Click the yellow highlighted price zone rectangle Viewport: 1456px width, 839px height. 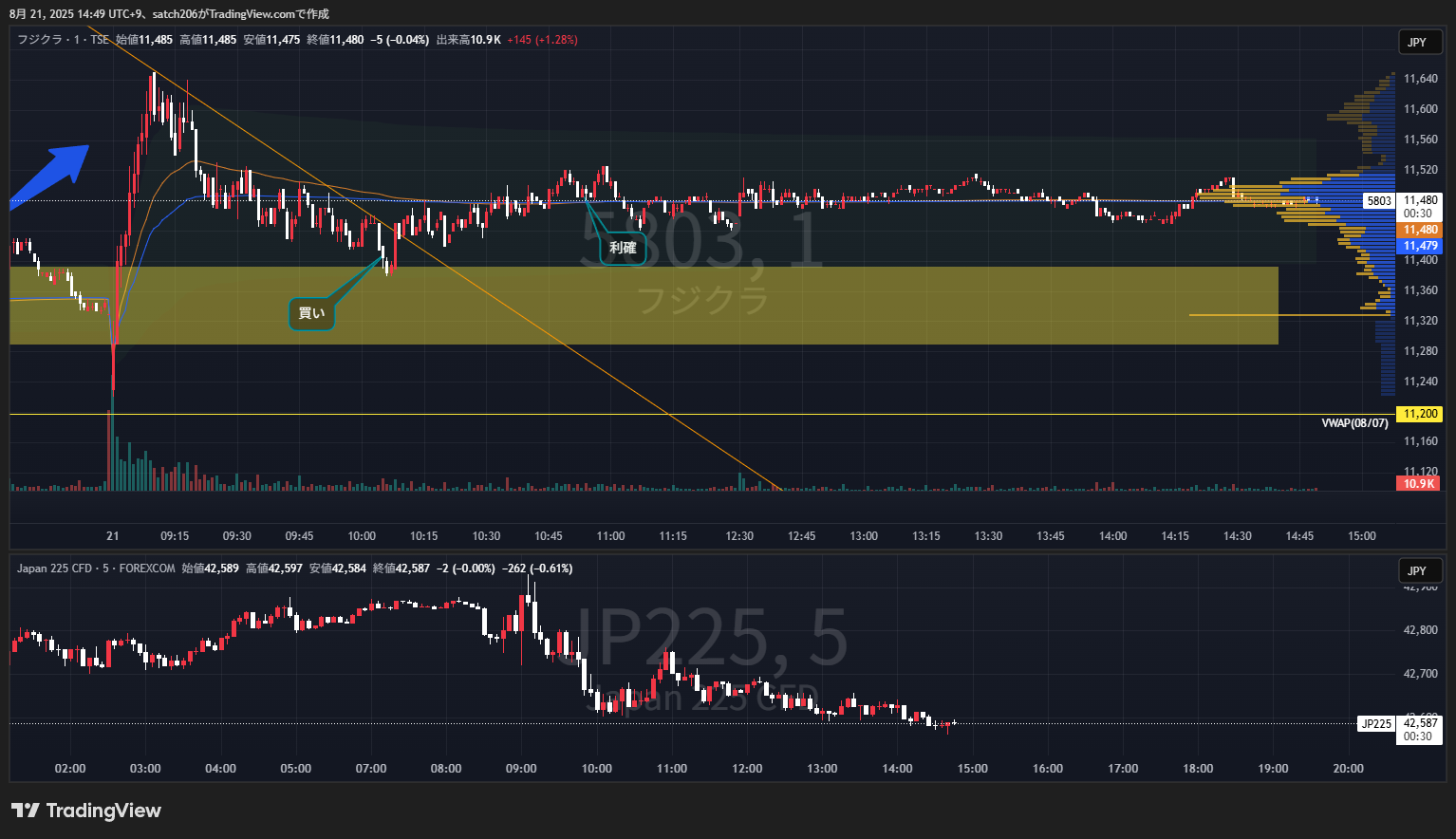(x=644, y=306)
